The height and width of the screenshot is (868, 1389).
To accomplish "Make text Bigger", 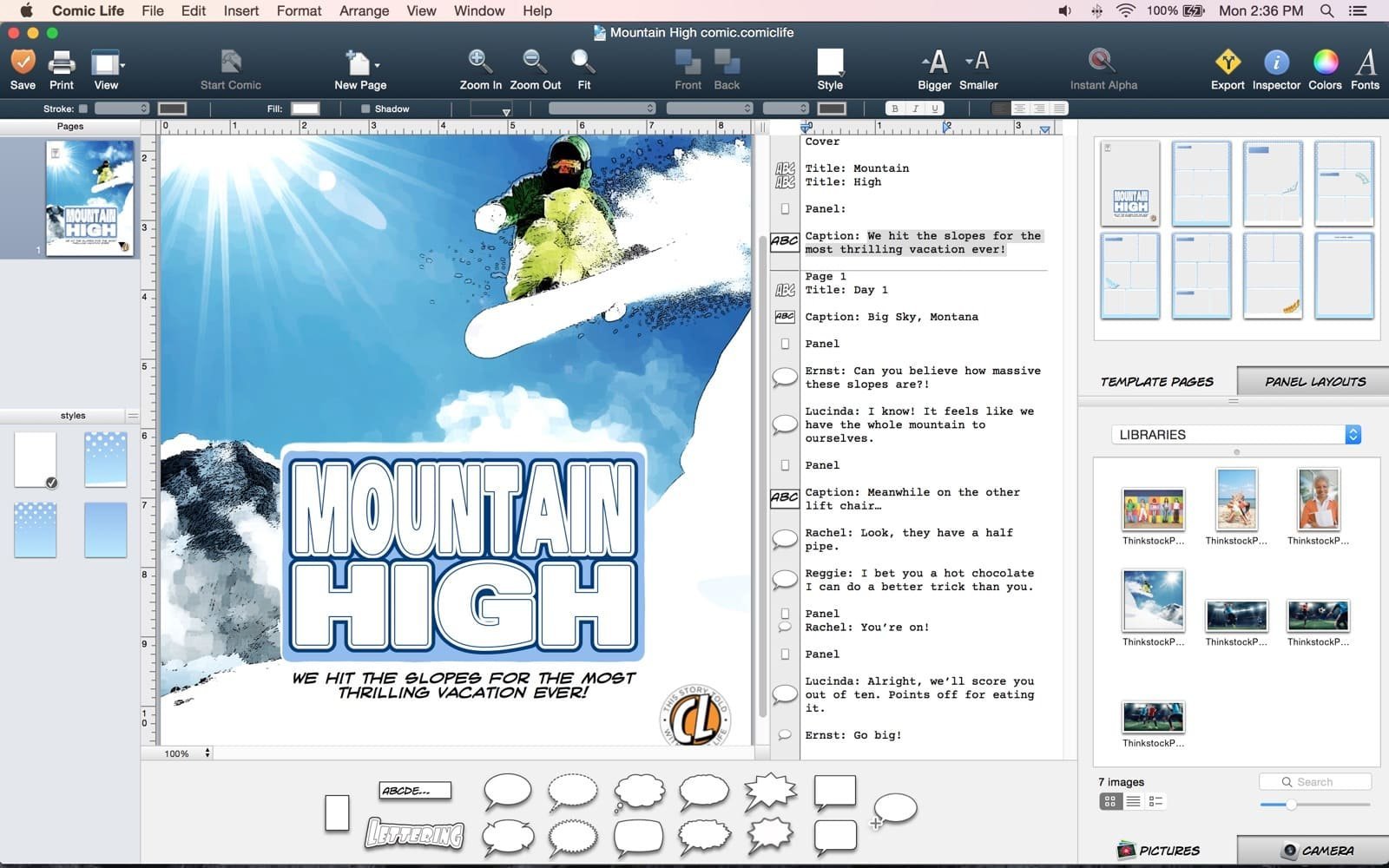I will [934, 62].
